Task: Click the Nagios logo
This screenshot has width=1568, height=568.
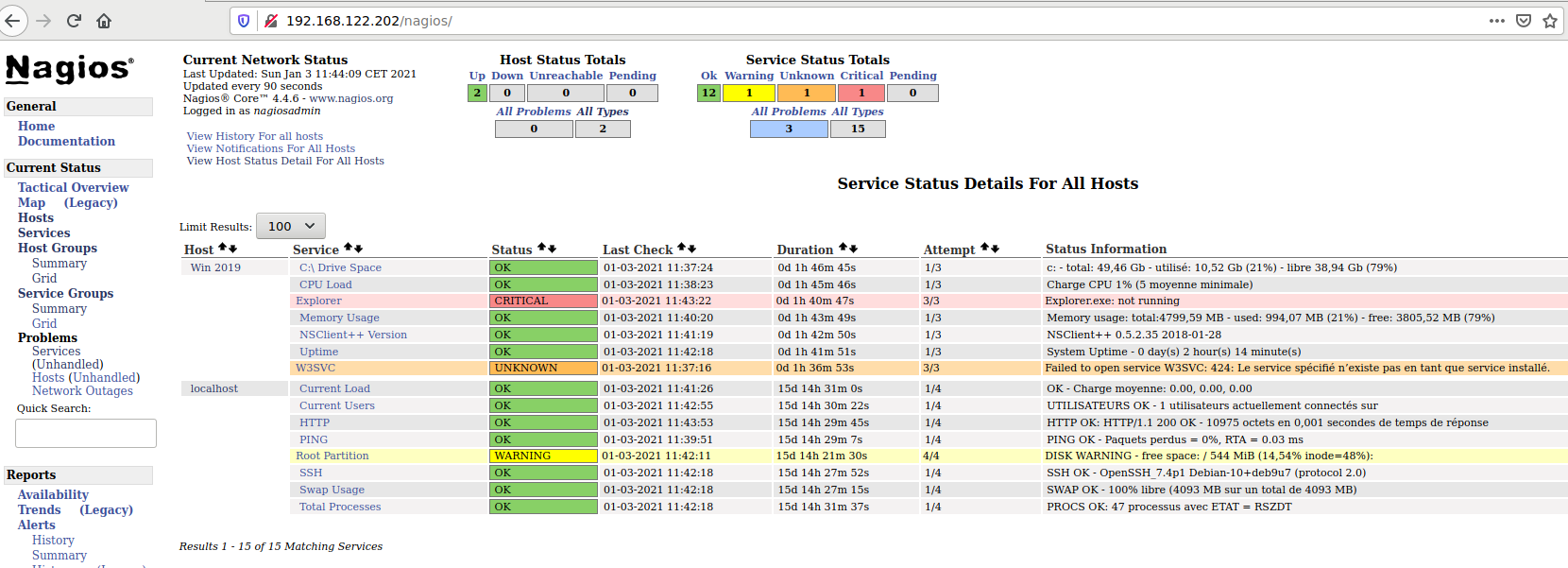Action: click(69, 68)
